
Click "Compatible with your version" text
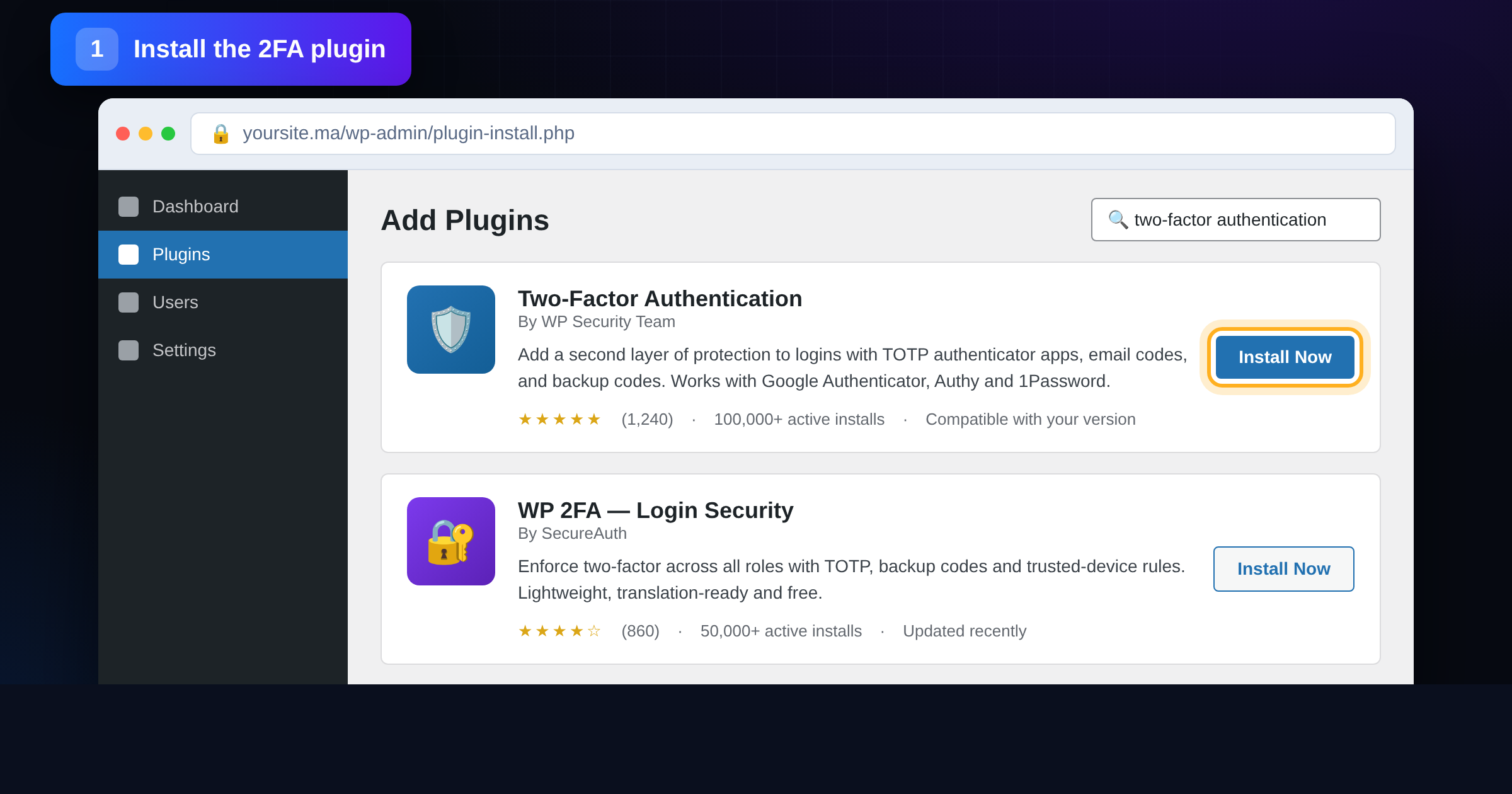coord(1031,419)
